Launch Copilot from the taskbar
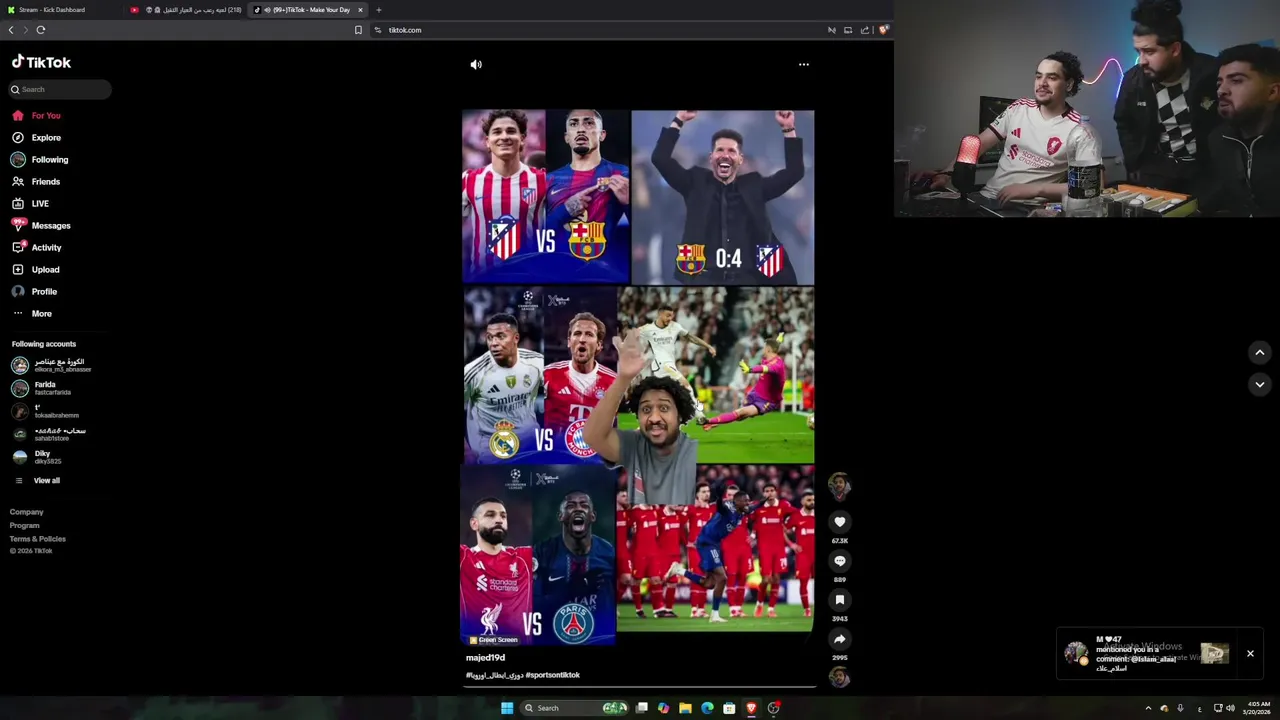This screenshot has width=1280, height=720. (663, 708)
